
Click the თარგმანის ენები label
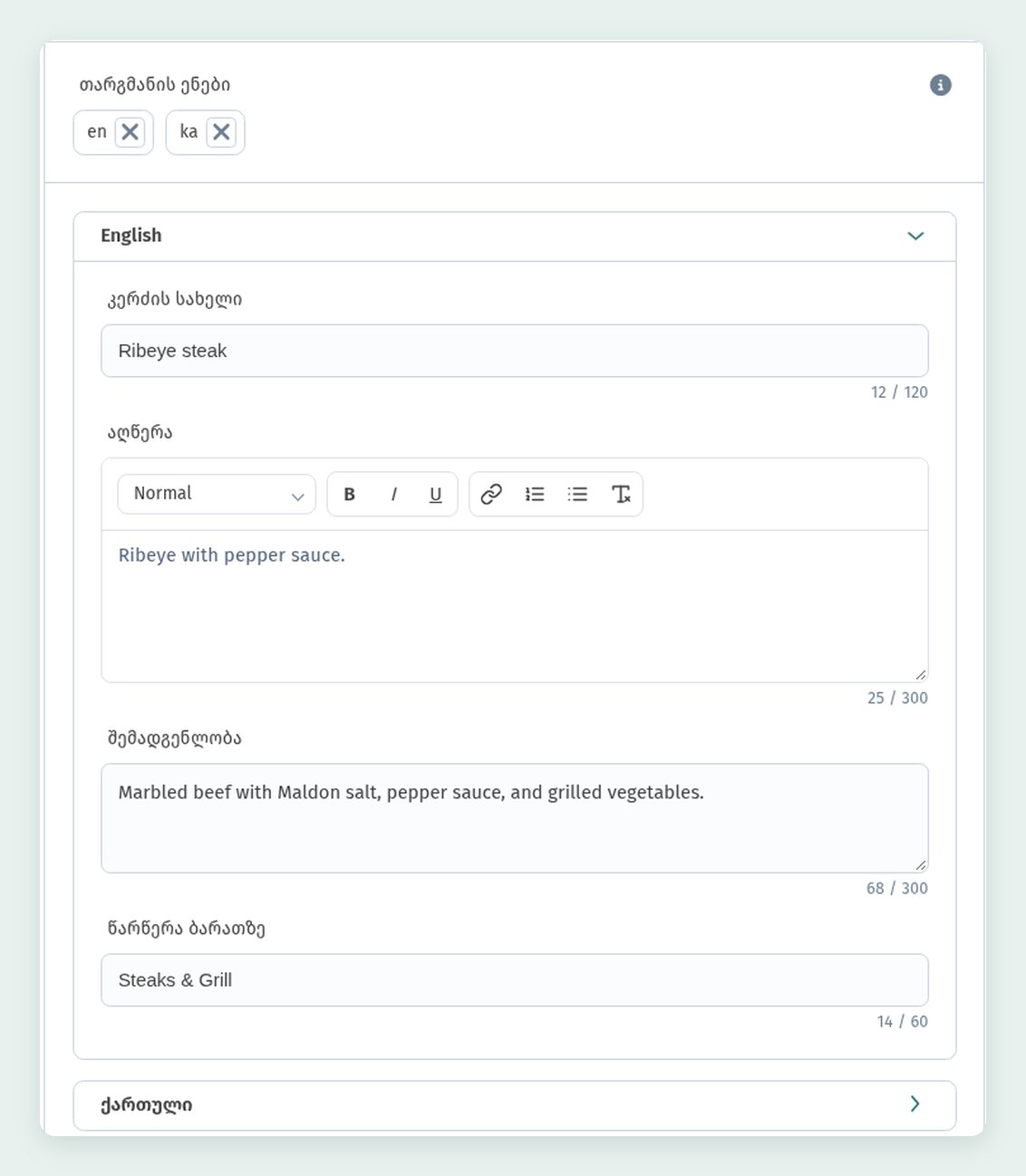[155, 85]
